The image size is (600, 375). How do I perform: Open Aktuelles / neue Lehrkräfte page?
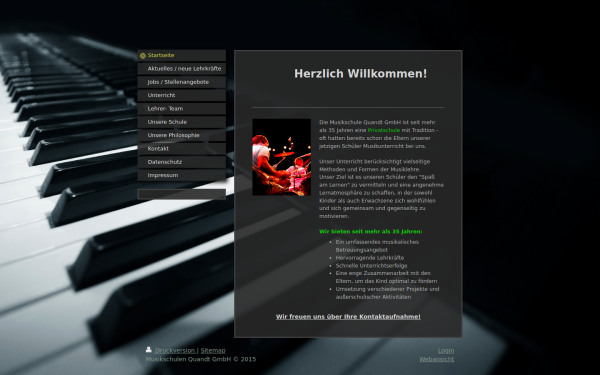[181, 69]
